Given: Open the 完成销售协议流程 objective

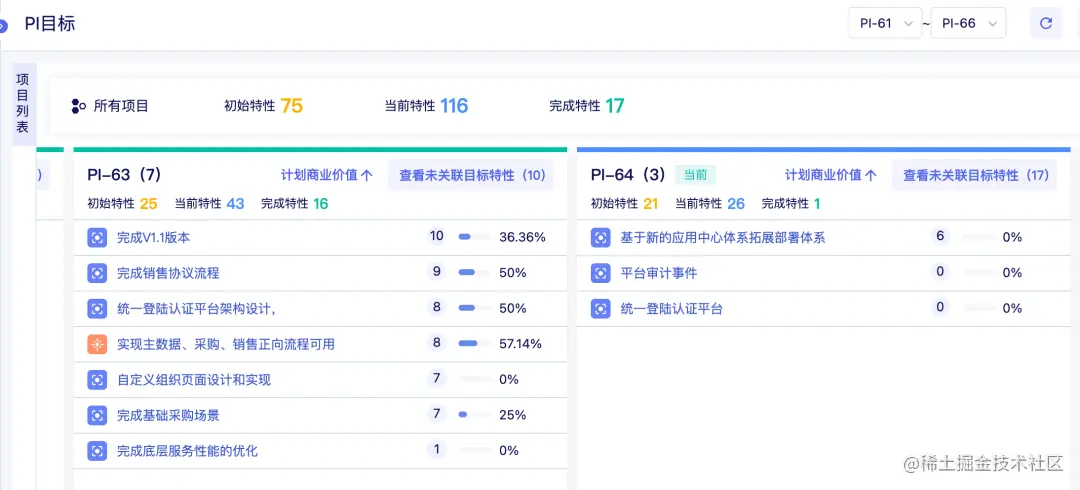Looking at the screenshot, I should point(168,273).
